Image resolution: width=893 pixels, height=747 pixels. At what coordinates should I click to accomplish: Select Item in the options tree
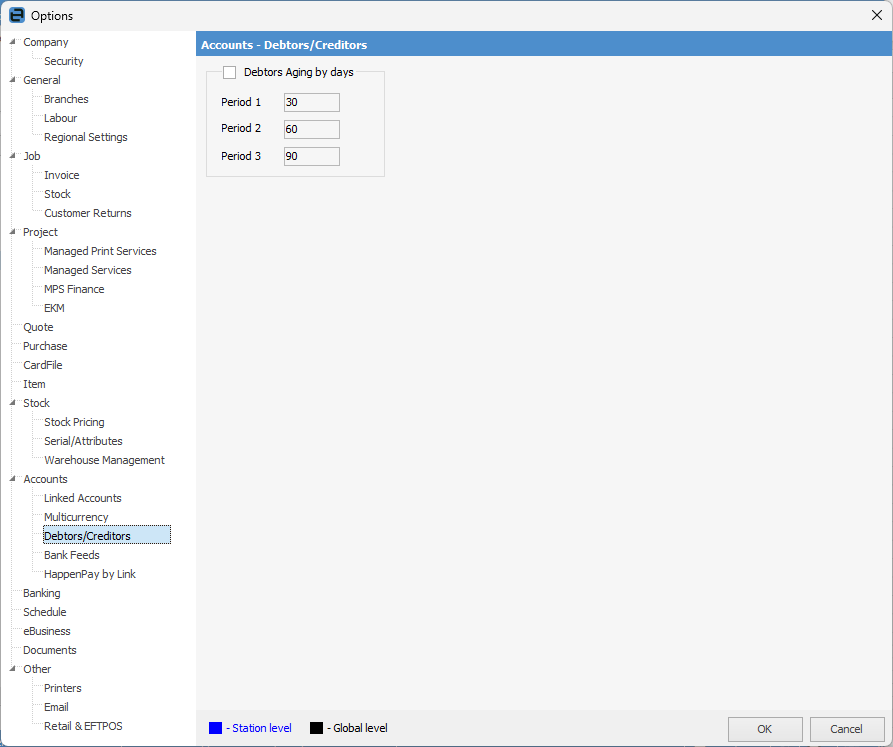[x=34, y=384]
